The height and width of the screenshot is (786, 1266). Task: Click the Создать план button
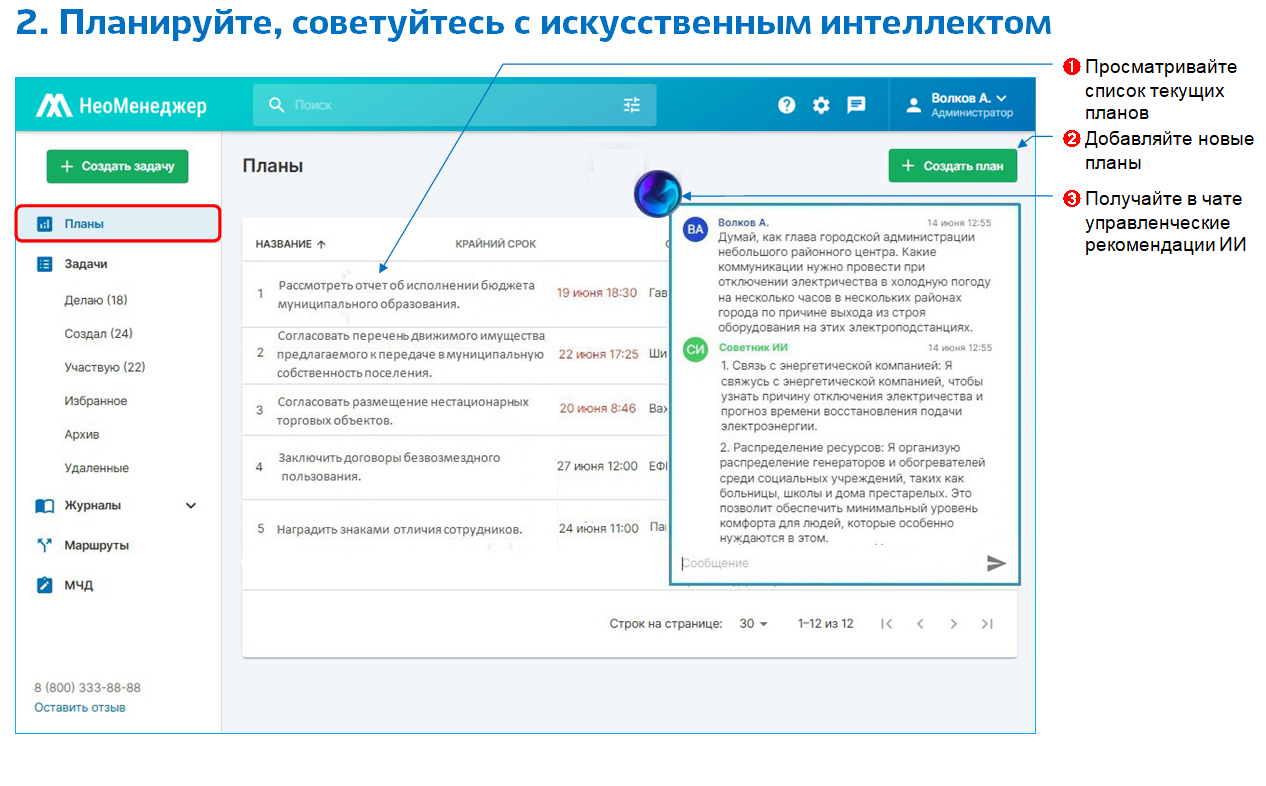[x=952, y=166]
